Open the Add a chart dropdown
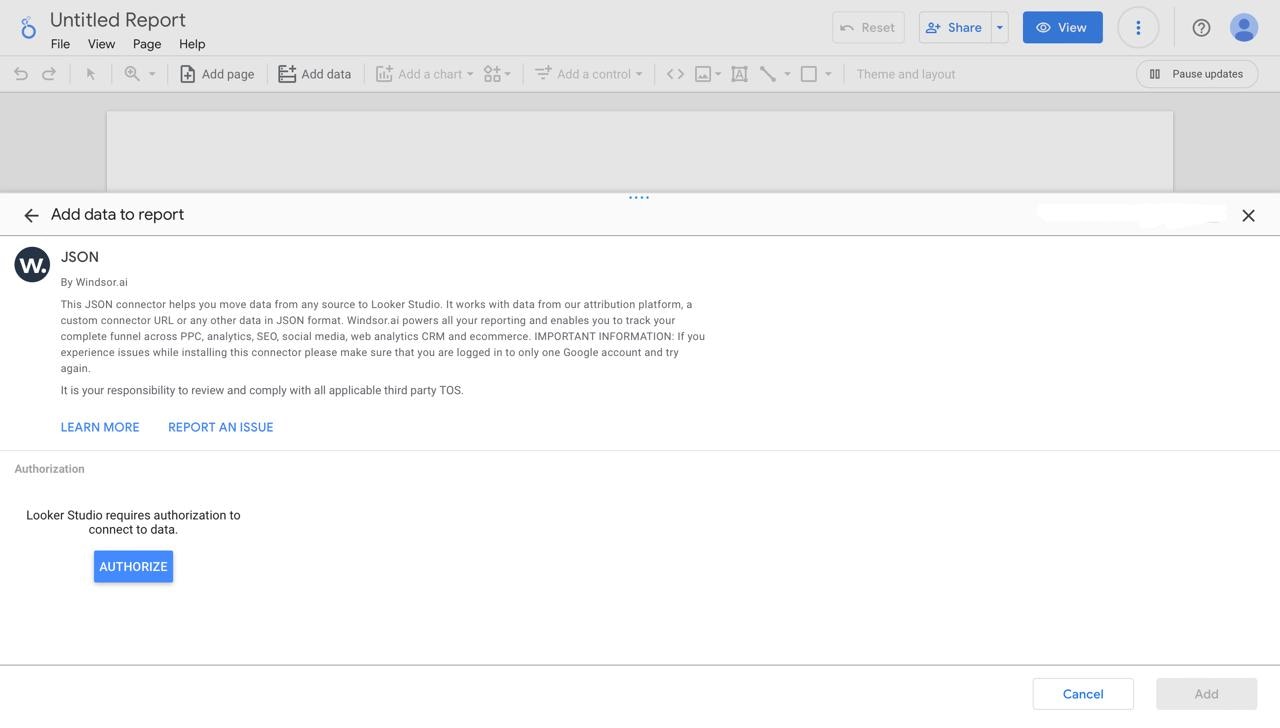Image resolution: width=1280 pixels, height=728 pixels. coord(424,74)
